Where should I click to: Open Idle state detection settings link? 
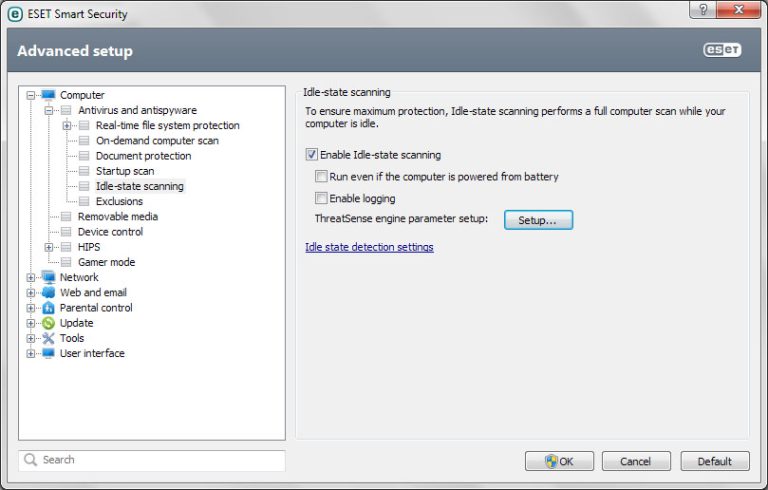(369, 247)
